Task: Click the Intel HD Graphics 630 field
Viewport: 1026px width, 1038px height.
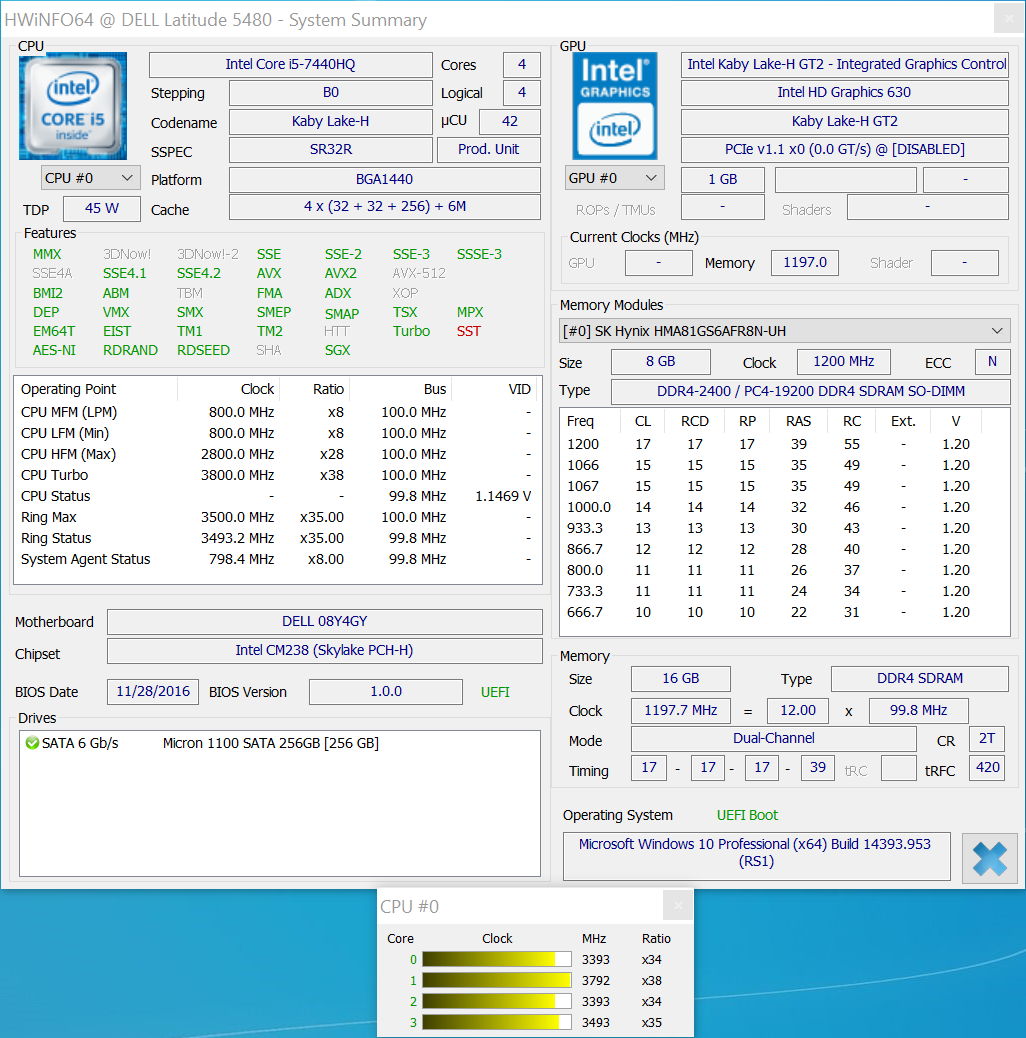Action: point(845,93)
